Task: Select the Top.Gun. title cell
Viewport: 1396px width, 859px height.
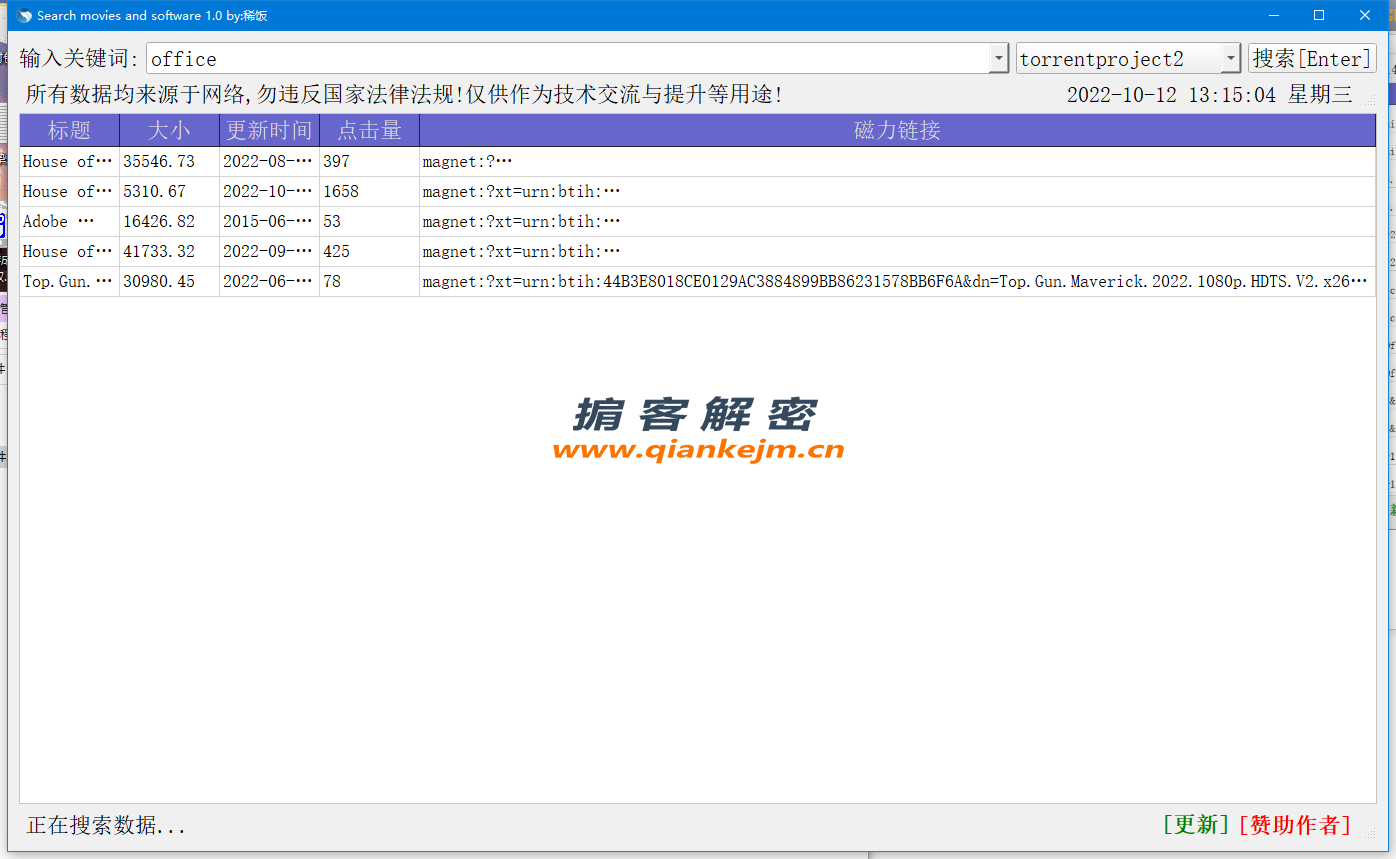Action: (70, 282)
